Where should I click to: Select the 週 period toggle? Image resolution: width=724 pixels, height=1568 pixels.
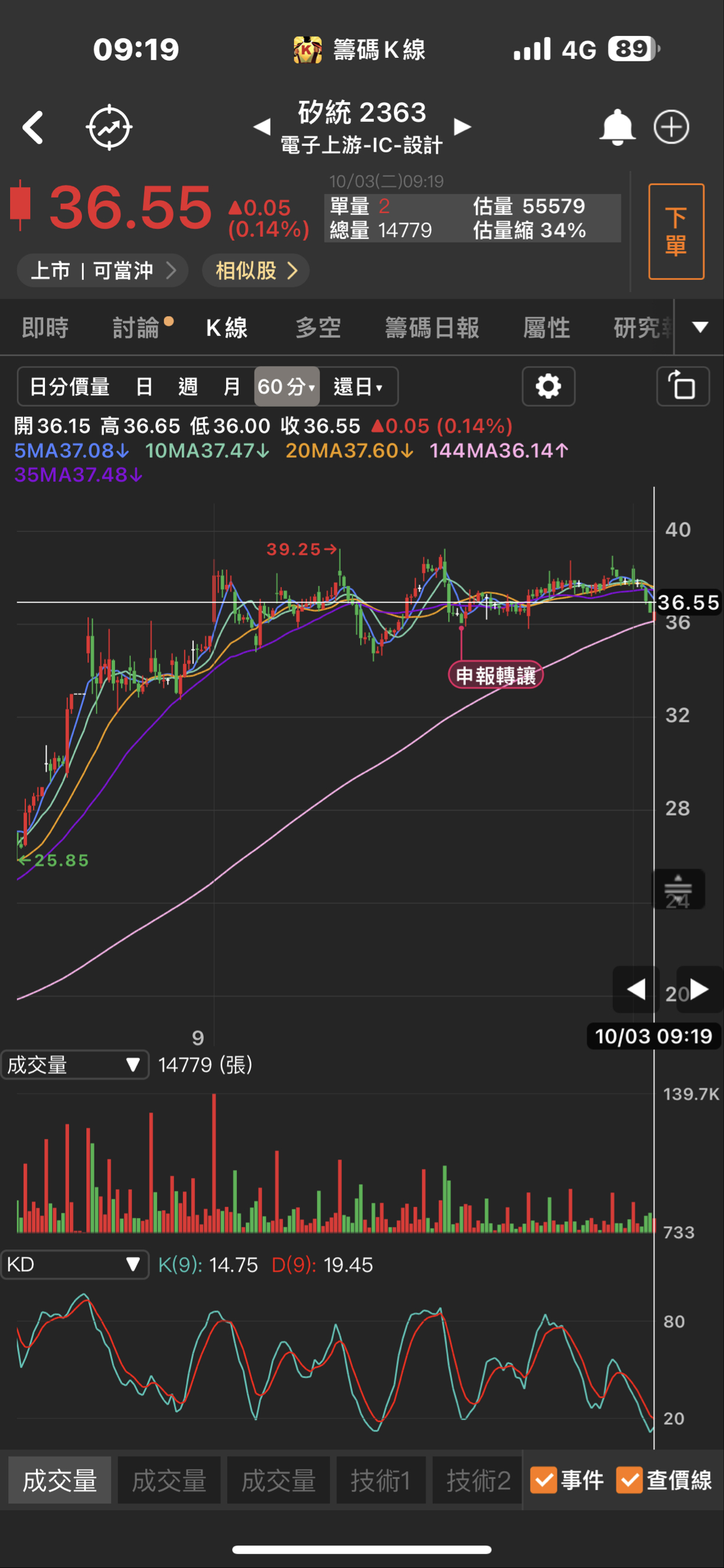point(188,387)
